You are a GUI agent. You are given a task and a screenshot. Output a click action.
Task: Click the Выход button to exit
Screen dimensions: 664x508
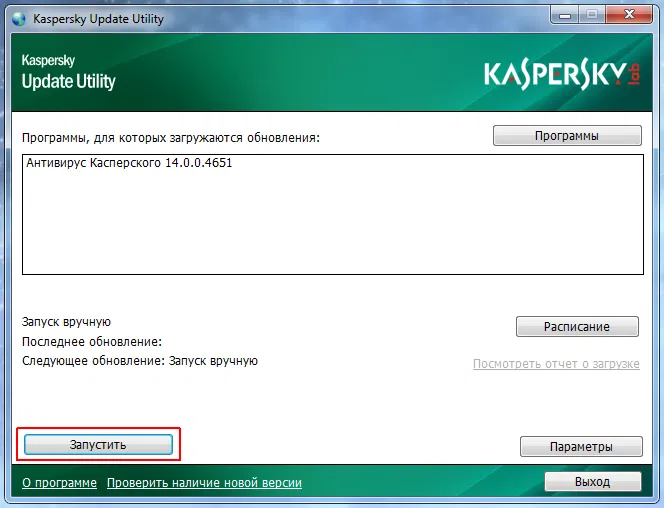point(592,482)
